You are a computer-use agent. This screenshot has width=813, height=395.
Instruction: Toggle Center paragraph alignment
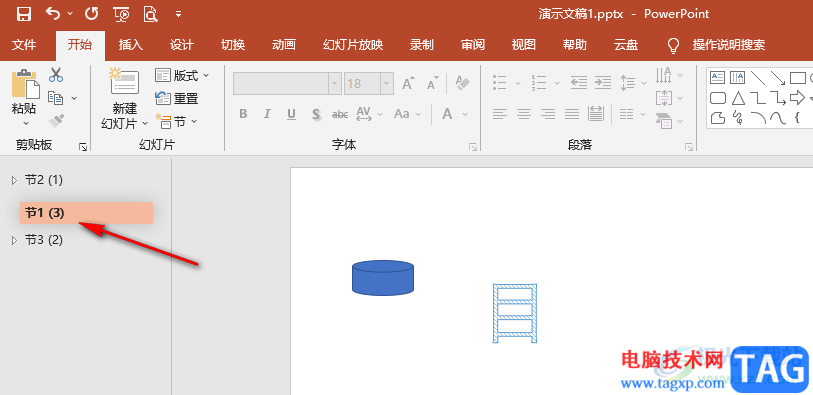(x=524, y=114)
